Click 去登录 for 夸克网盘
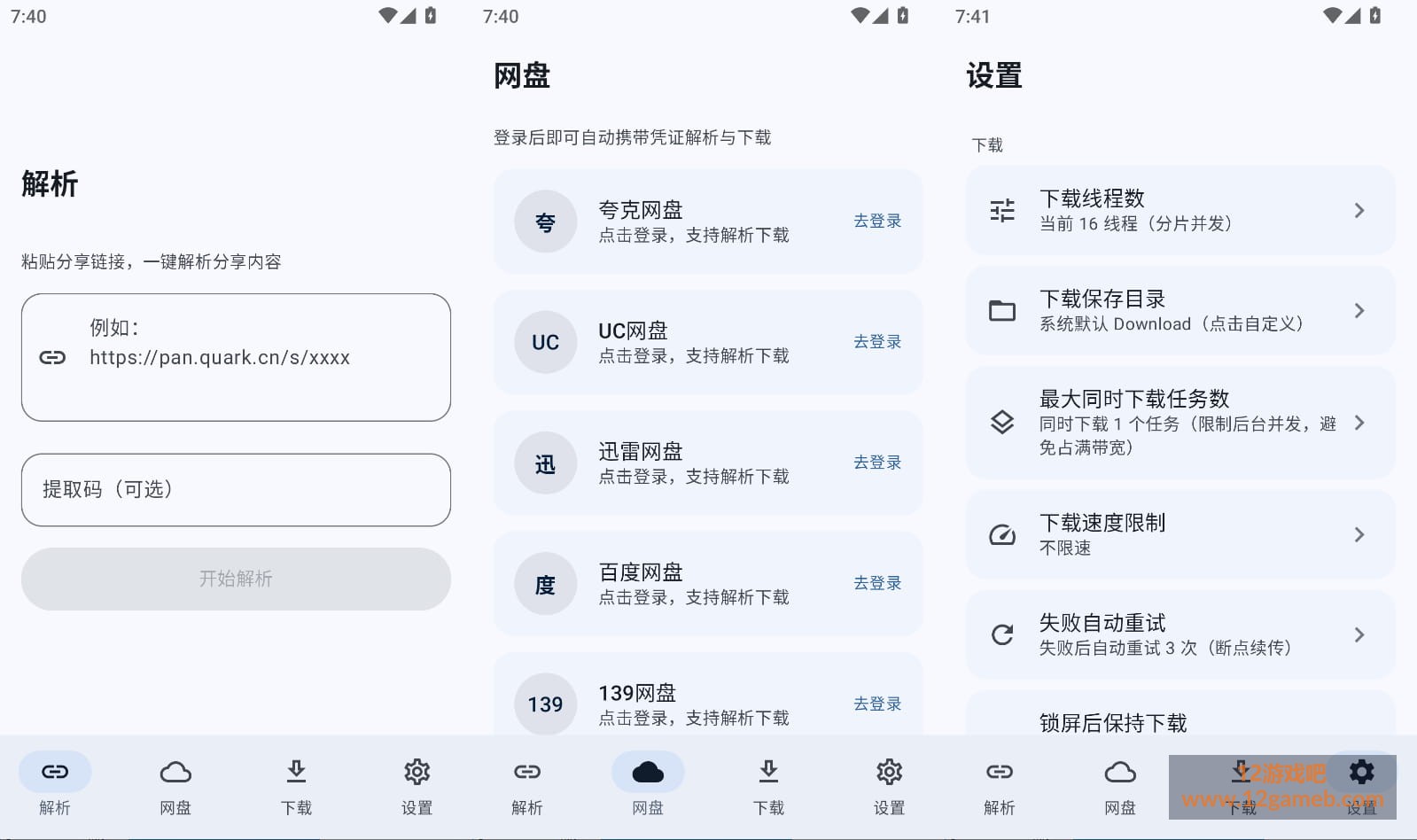Image resolution: width=1417 pixels, height=840 pixels. pyautogui.click(x=877, y=221)
